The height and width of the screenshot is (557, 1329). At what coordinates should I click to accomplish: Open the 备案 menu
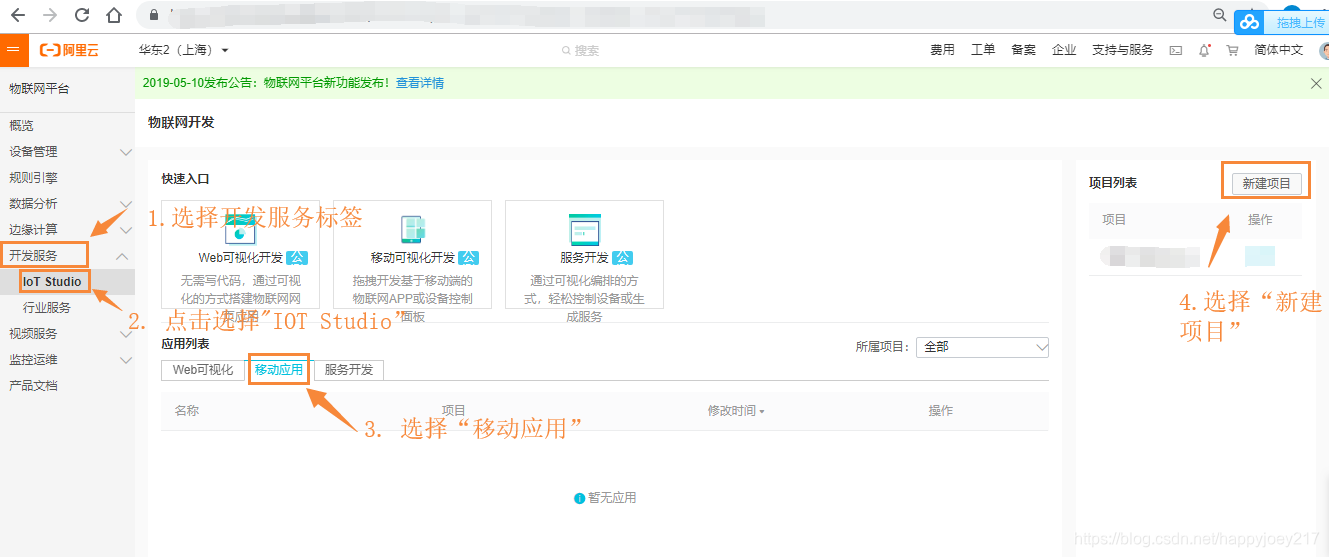click(x=1023, y=50)
